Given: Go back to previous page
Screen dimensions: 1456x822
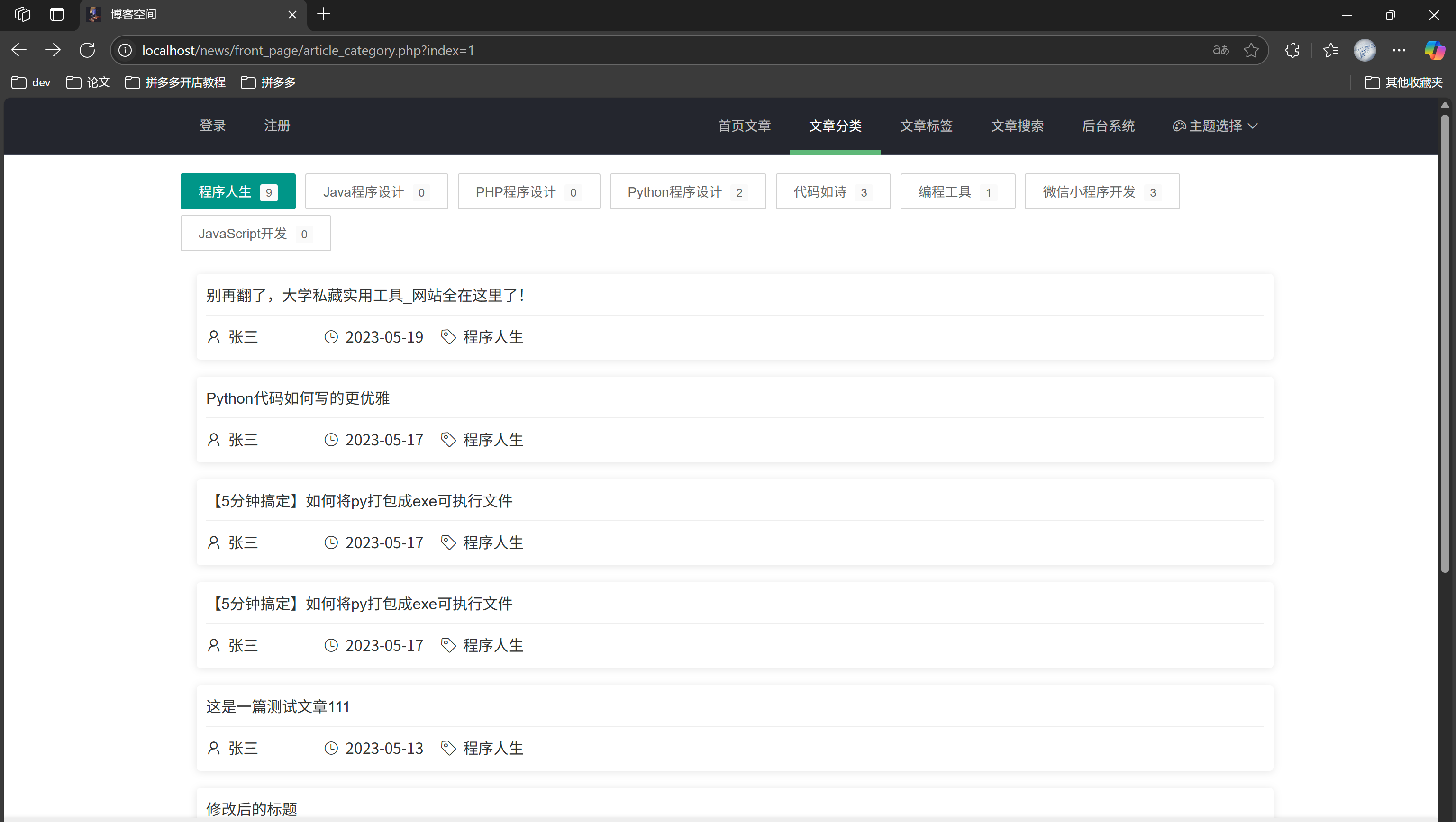Looking at the screenshot, I should [x=19, y=50].
